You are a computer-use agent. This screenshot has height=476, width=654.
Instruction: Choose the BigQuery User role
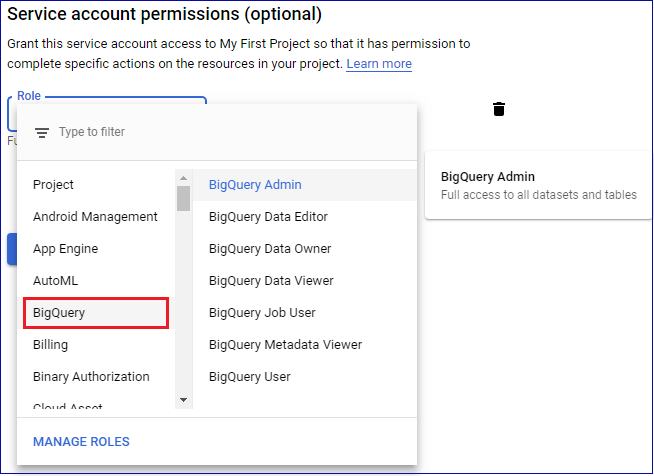[250, 377]
